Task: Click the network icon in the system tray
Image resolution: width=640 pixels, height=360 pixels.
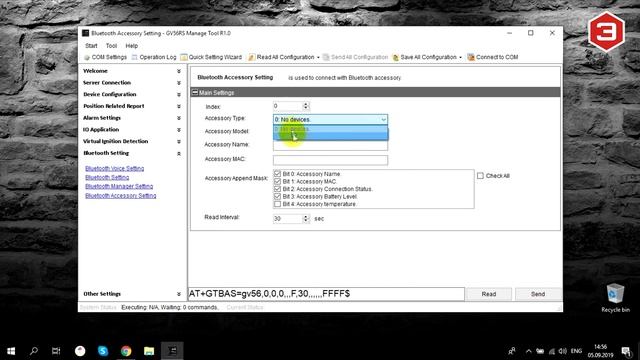Action: [552, 351]
